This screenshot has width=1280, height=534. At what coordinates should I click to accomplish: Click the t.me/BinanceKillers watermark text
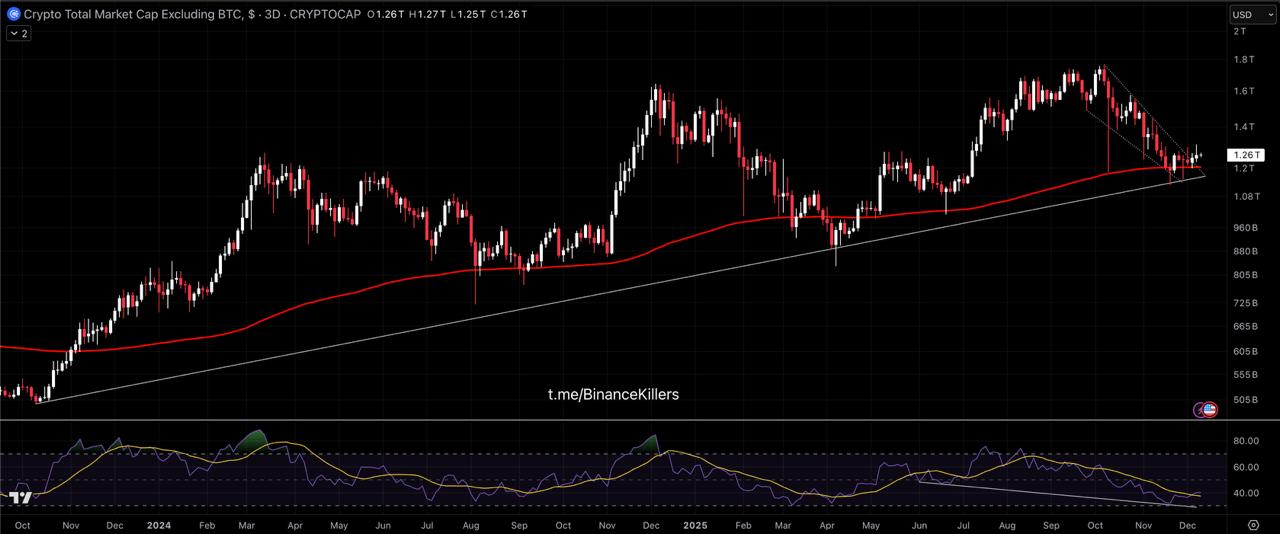coord(613,395)
